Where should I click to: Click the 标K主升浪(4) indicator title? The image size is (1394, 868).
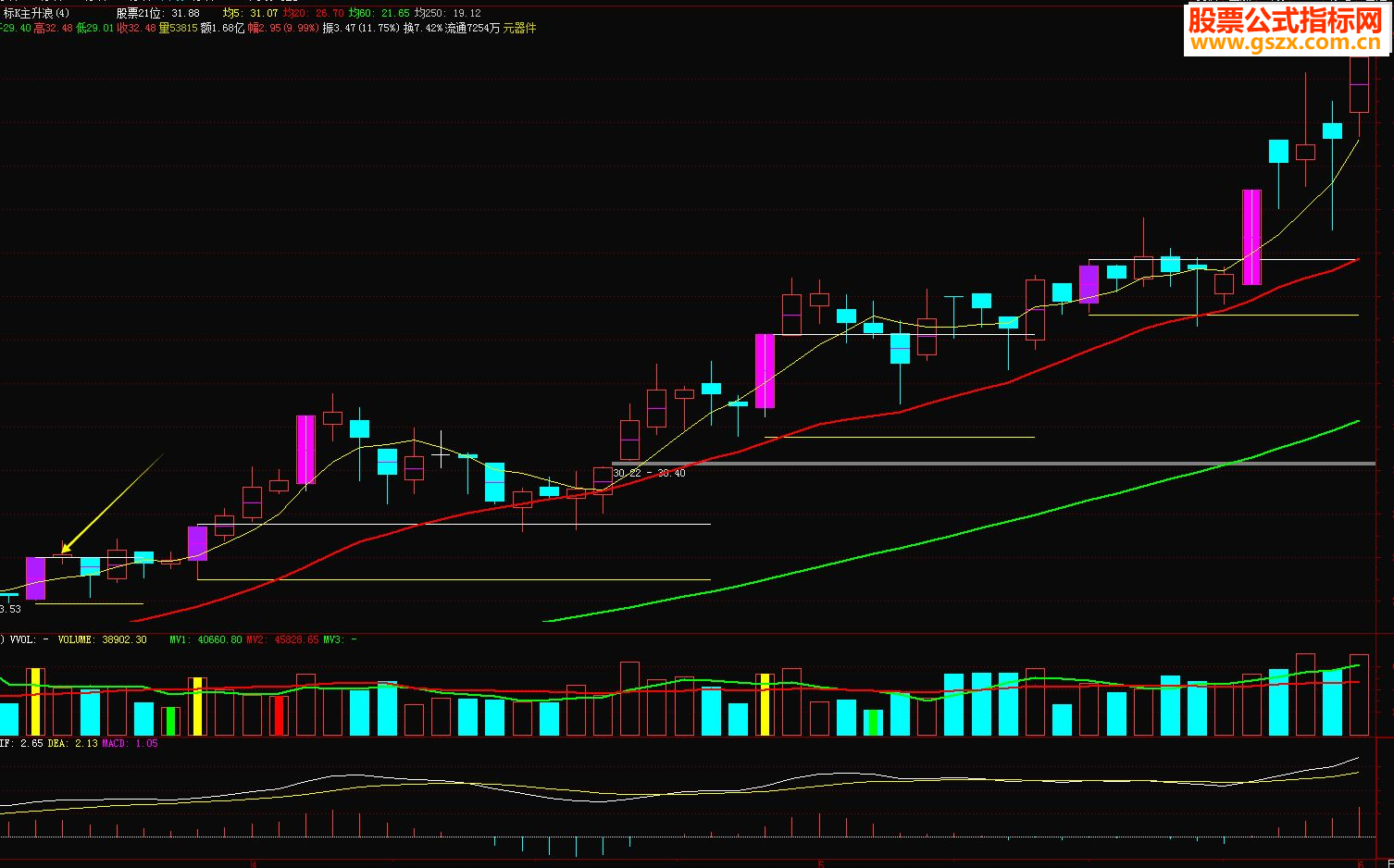click(36, 13)
